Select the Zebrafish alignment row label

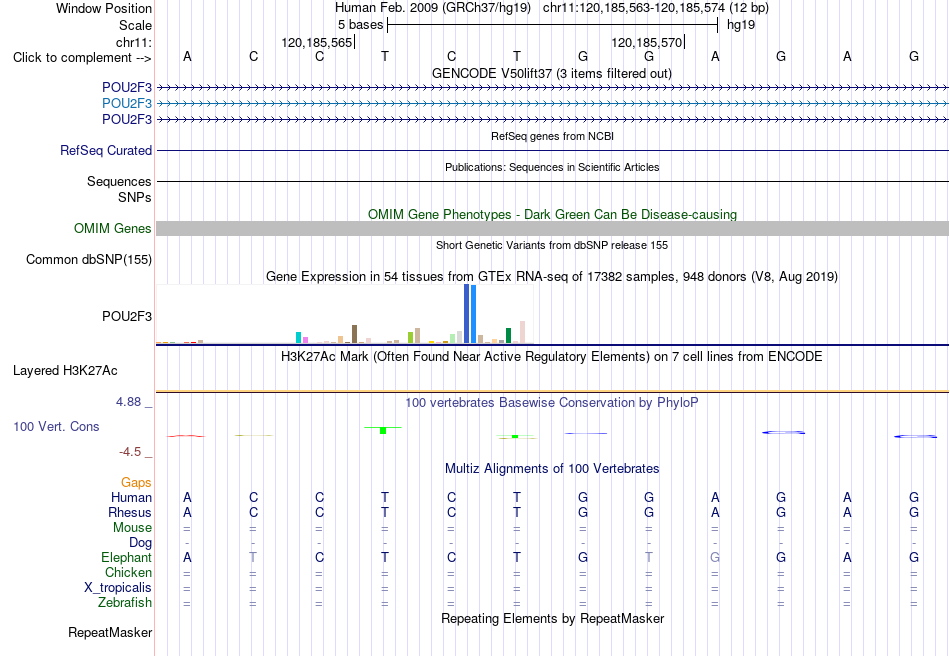coord(125,603)
